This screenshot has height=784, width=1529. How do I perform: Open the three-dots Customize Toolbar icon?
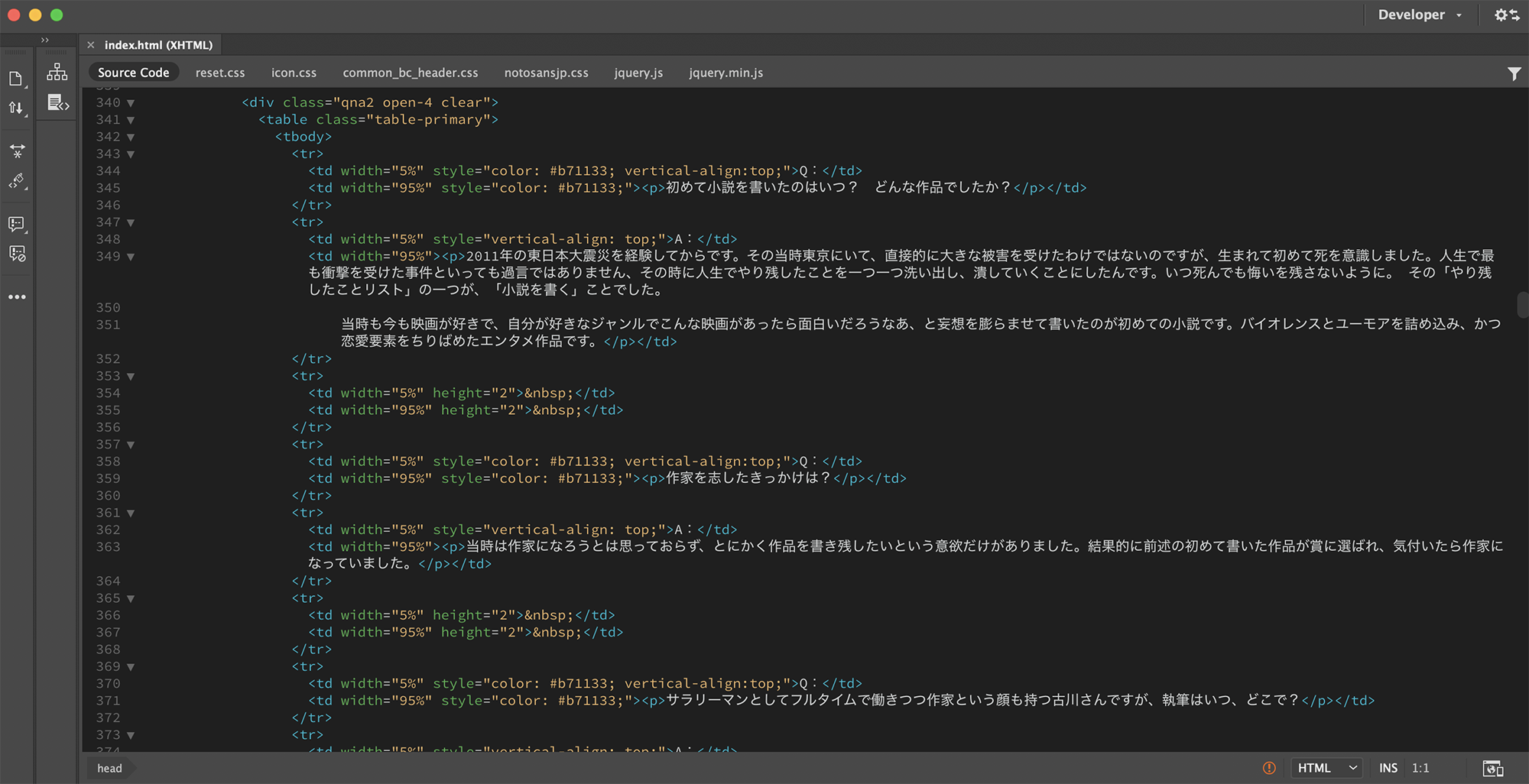(x=17, y=296)
